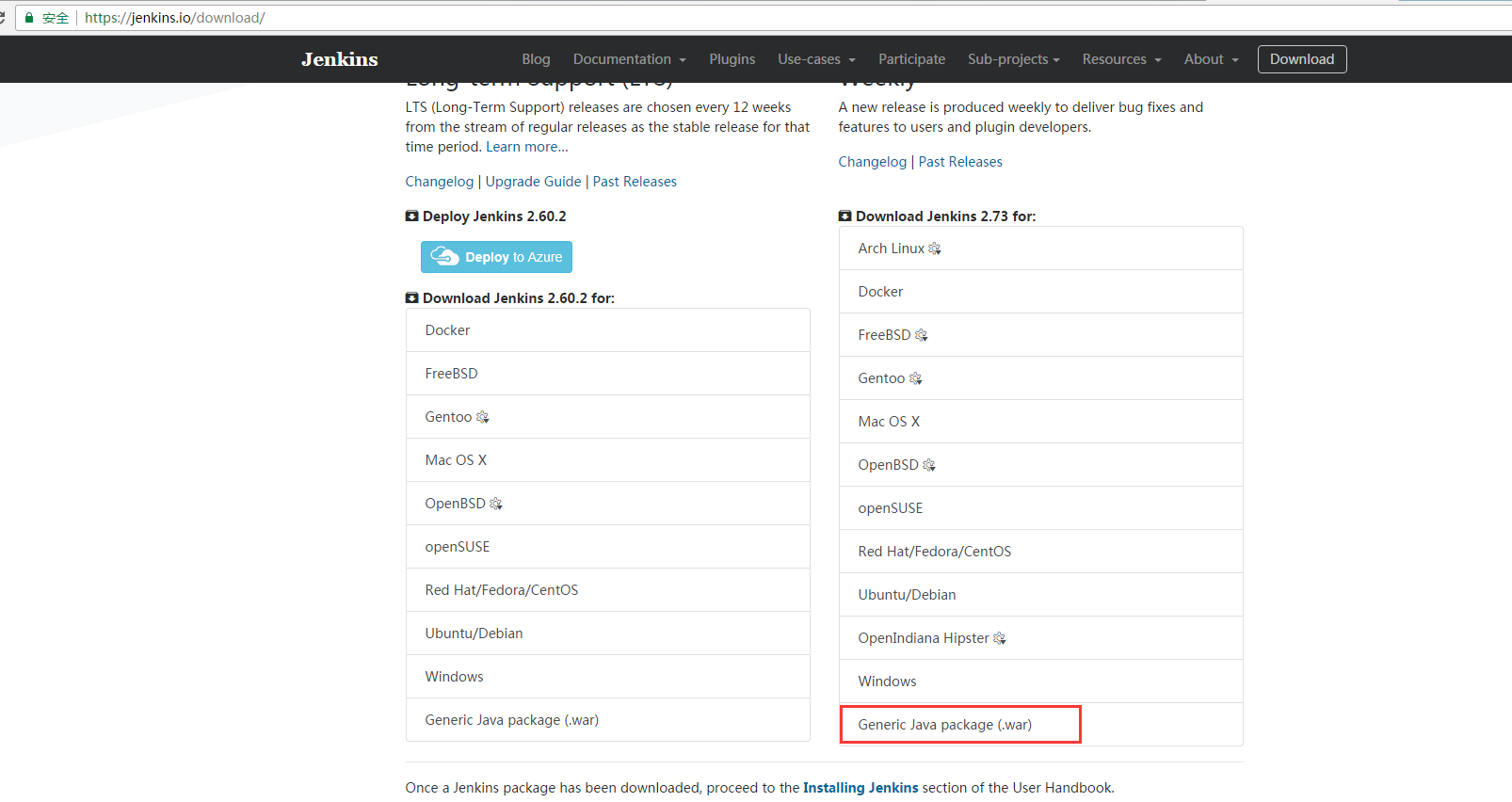Select Docker under Jenkins 2.73

1041,292
